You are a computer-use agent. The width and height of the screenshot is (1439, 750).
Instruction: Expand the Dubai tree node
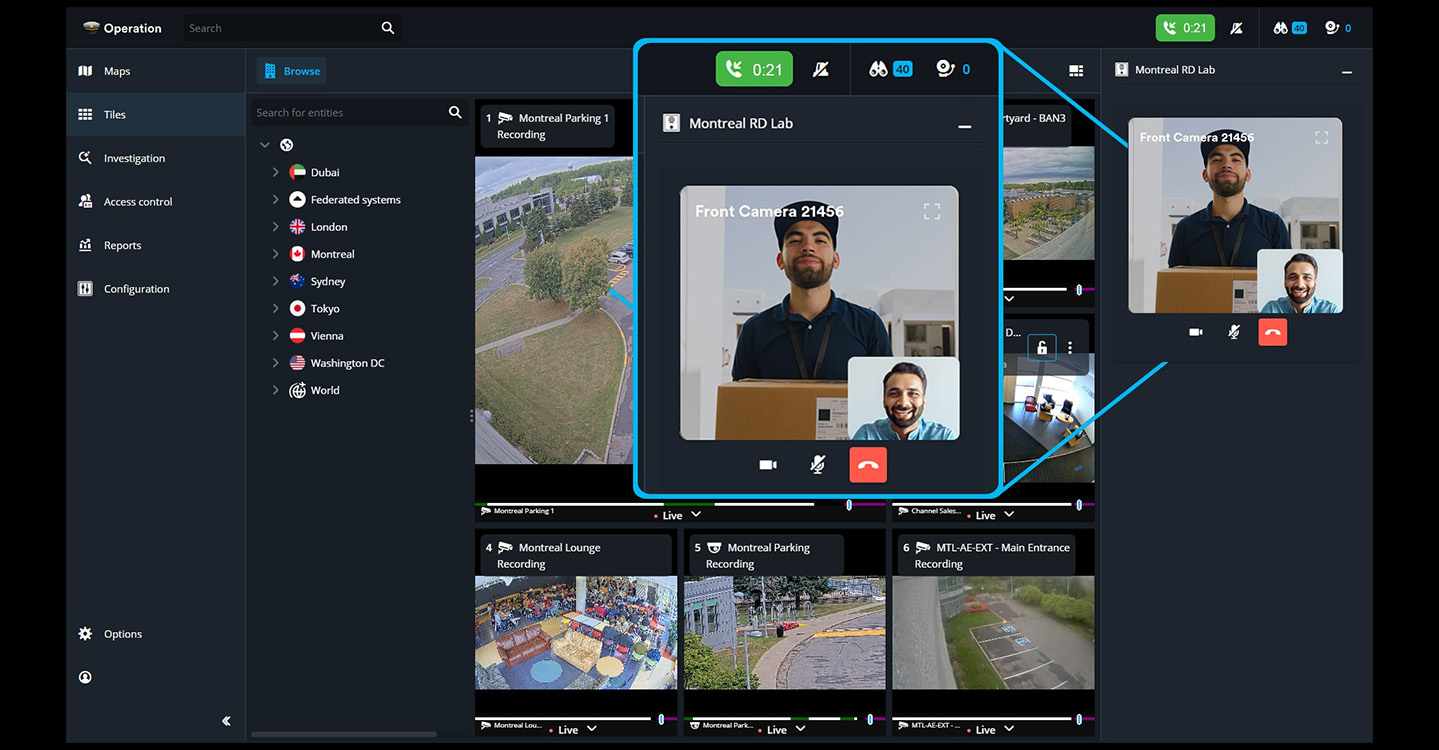[275, 172]
